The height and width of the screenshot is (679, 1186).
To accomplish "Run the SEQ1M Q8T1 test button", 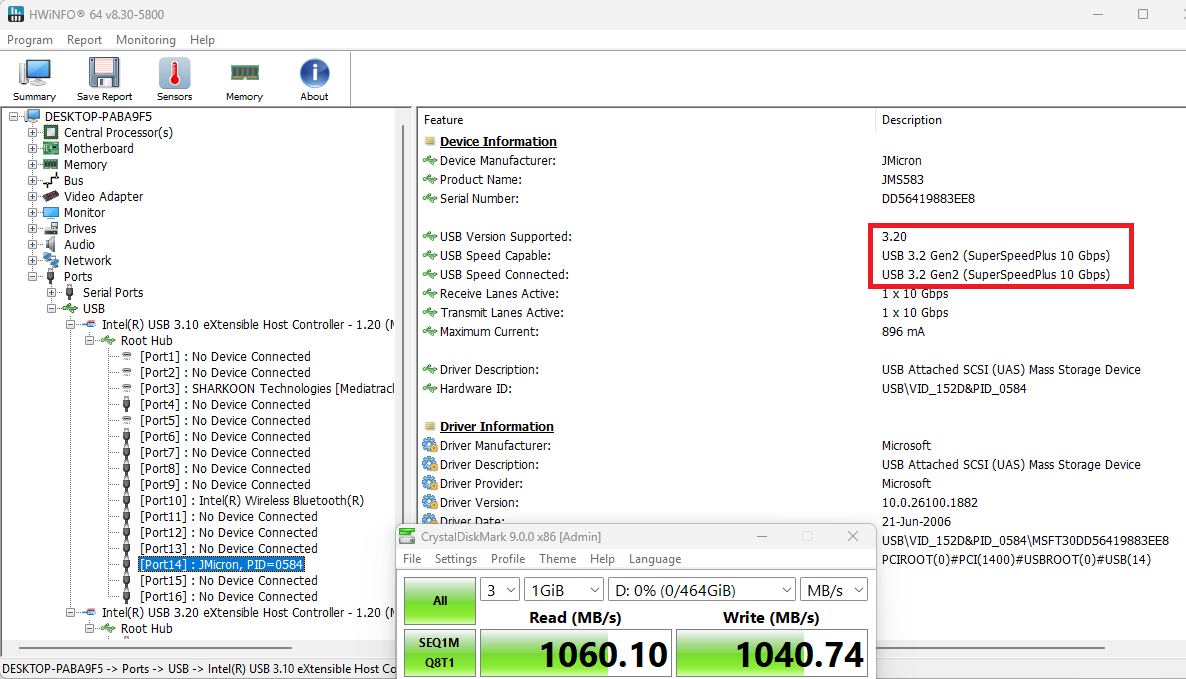I will (439, 653).
